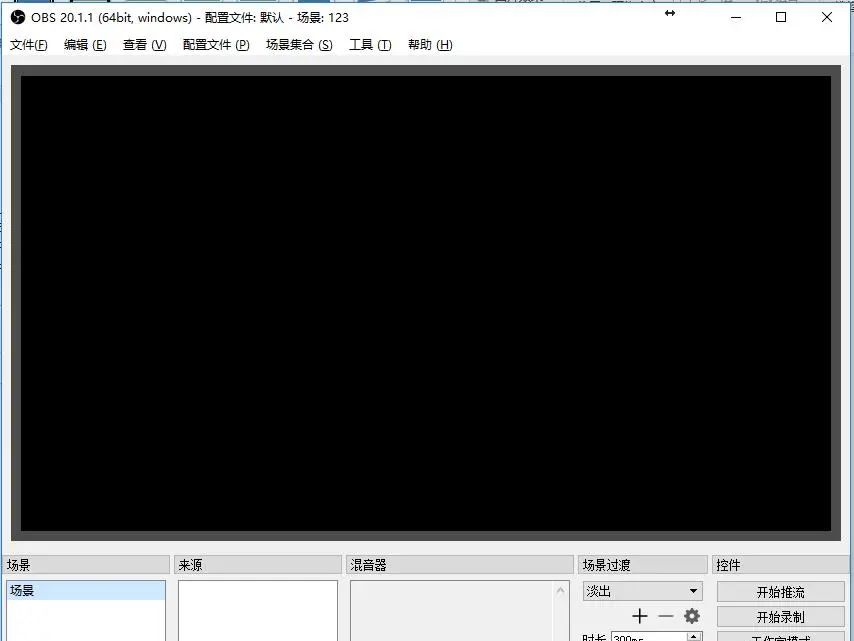
Task: Click the 开始录制 button
Action: coord(780,616)
